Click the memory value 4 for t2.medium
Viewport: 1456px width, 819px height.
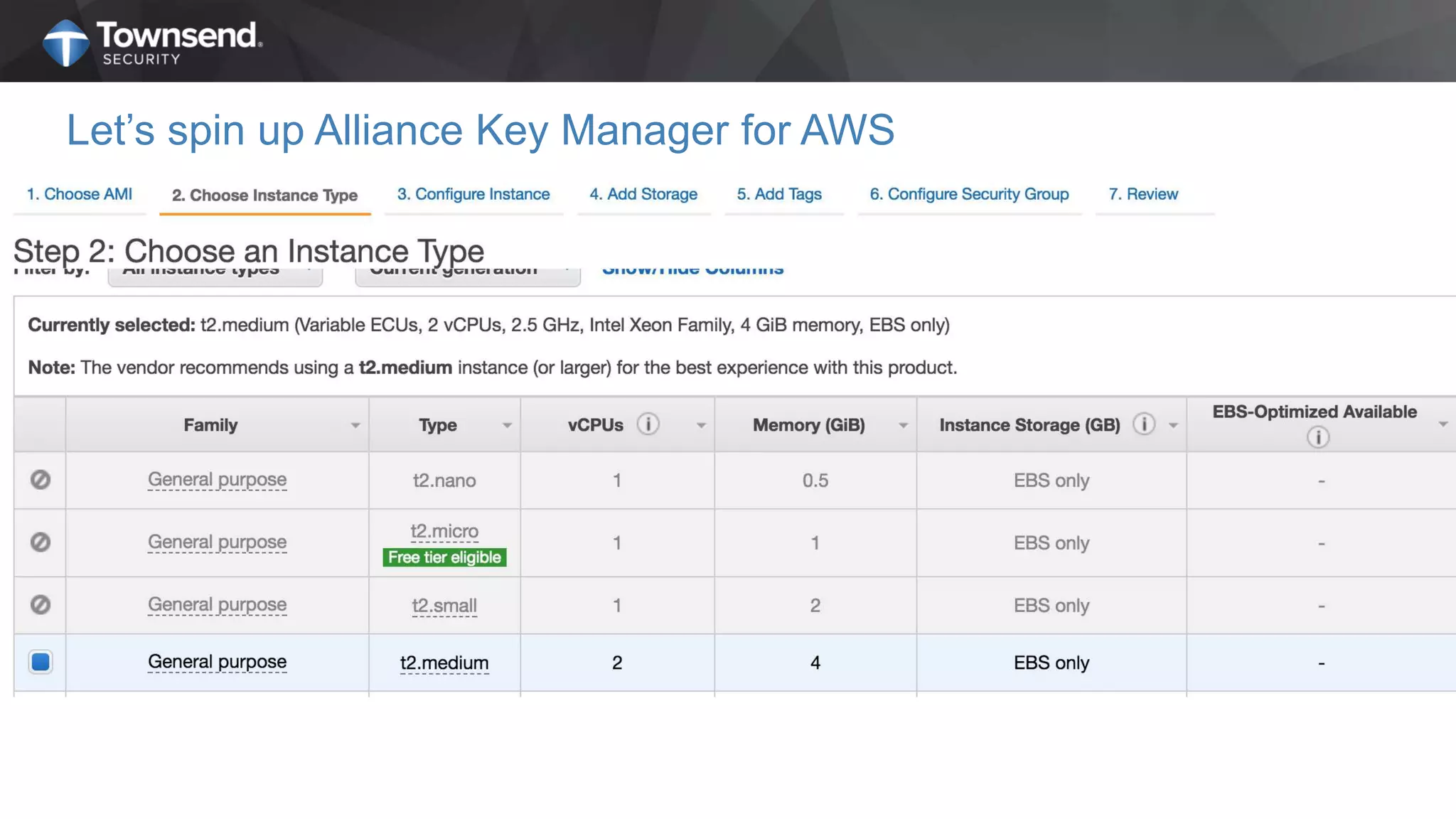(x=815, y=663)
